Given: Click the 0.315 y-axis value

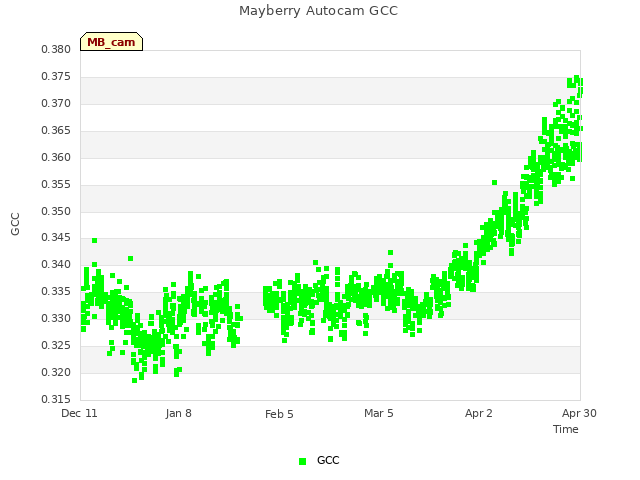Looking at the screenshot, I should (56, 399).
